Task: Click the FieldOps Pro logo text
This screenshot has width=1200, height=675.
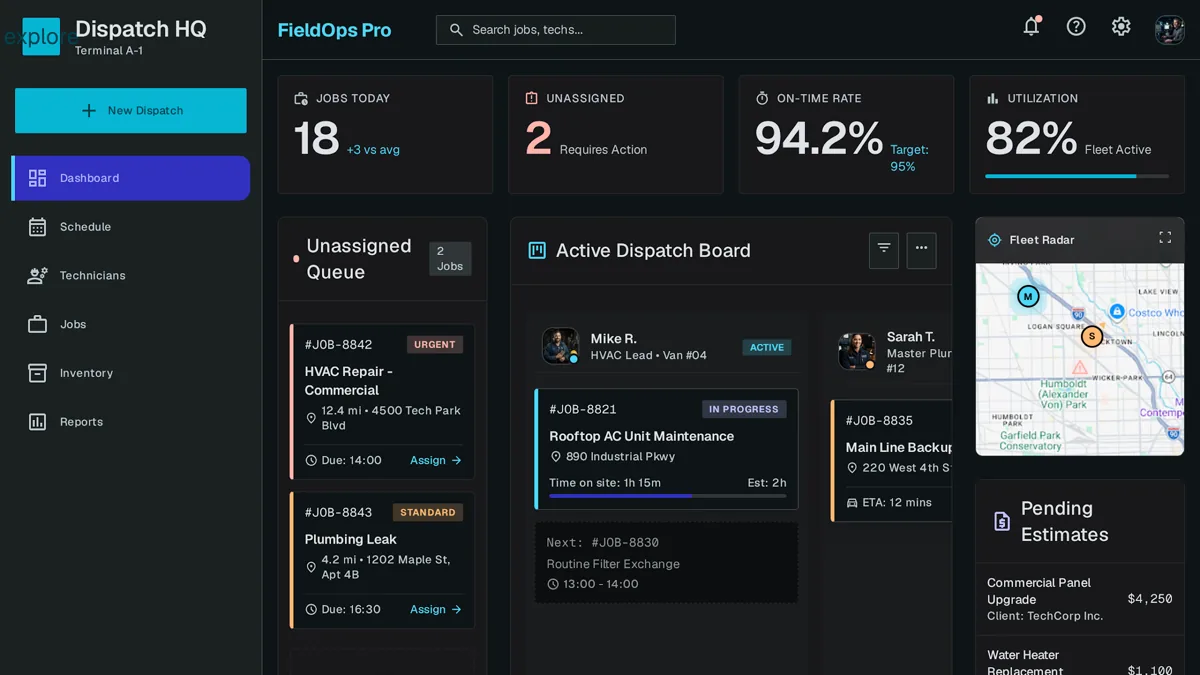Action: (x=334, y=30)
